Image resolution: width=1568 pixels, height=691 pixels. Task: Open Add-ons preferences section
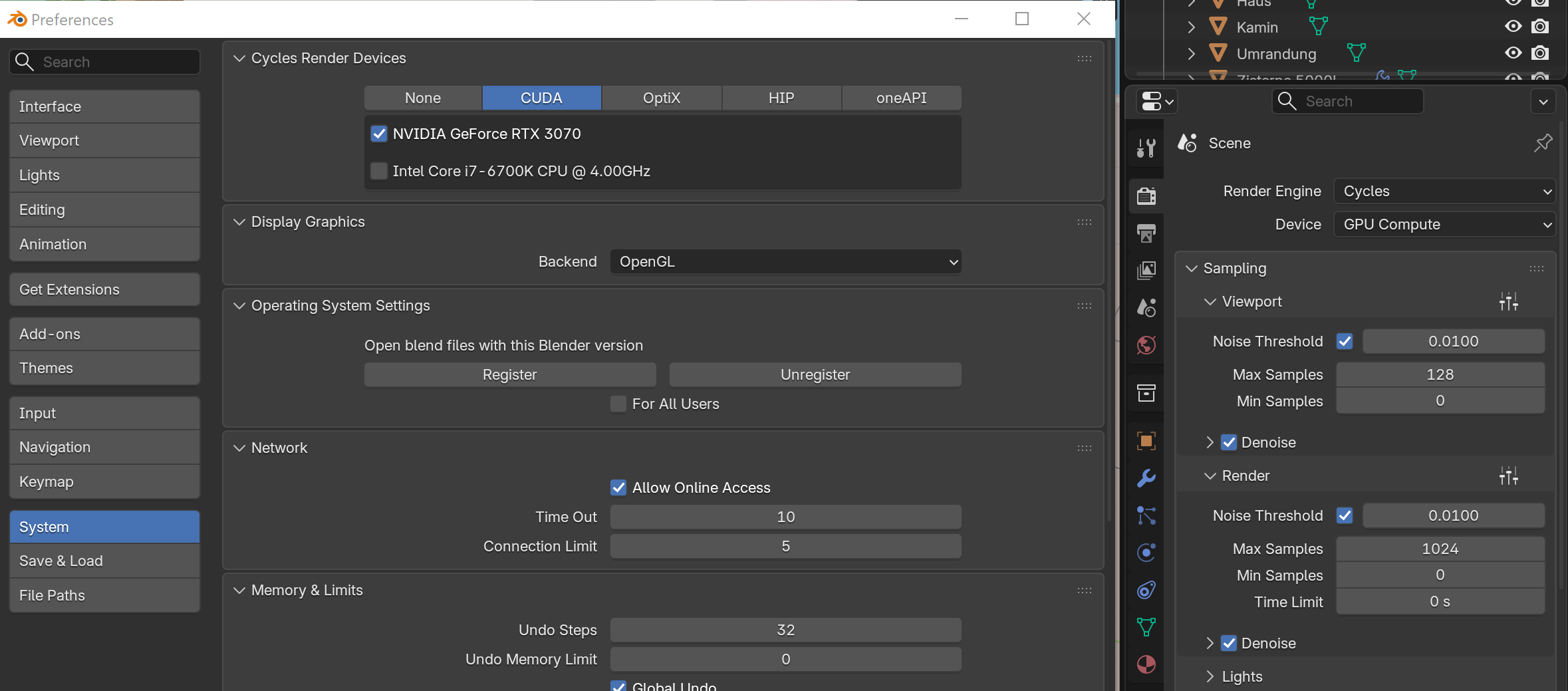coord(104,334)
